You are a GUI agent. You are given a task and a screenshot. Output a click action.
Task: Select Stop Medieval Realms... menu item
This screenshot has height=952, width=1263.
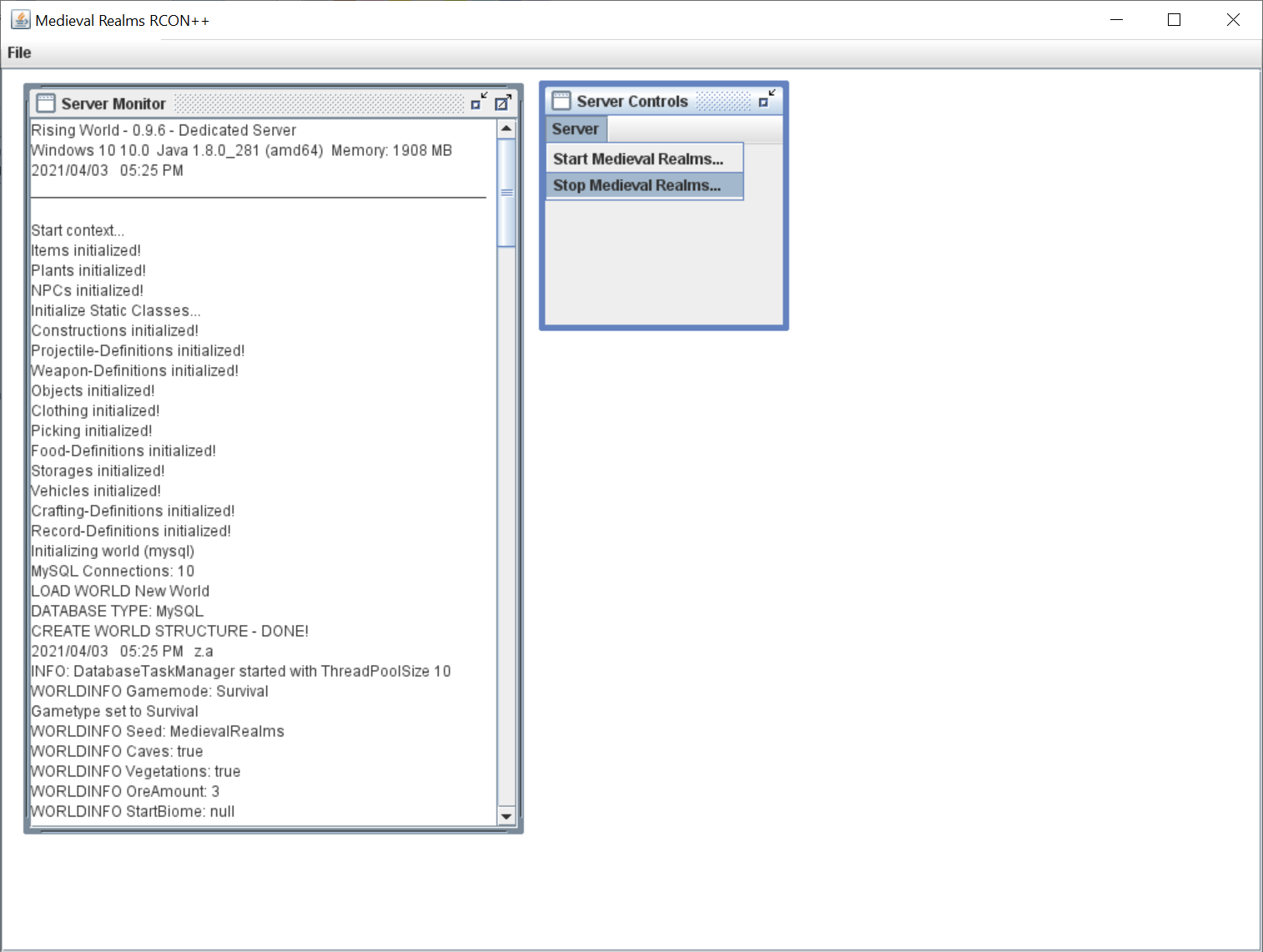click(x=638, y=185)
